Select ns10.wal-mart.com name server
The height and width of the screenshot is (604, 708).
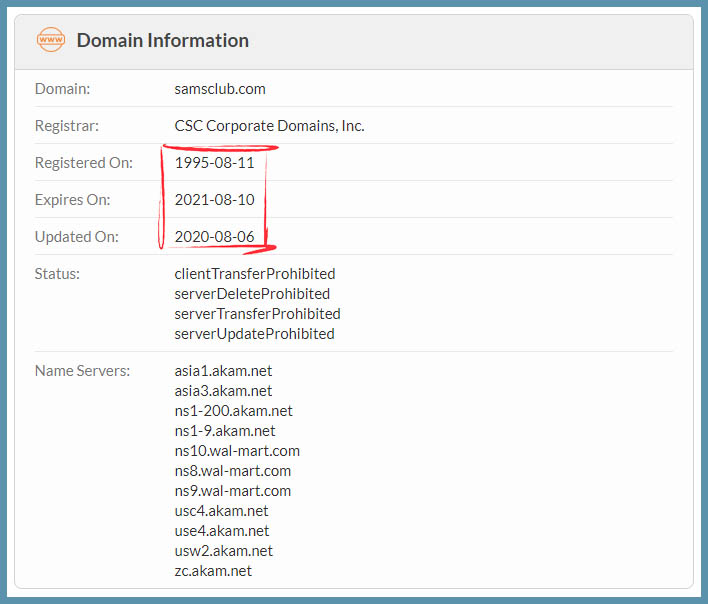(x=237, y=451)
